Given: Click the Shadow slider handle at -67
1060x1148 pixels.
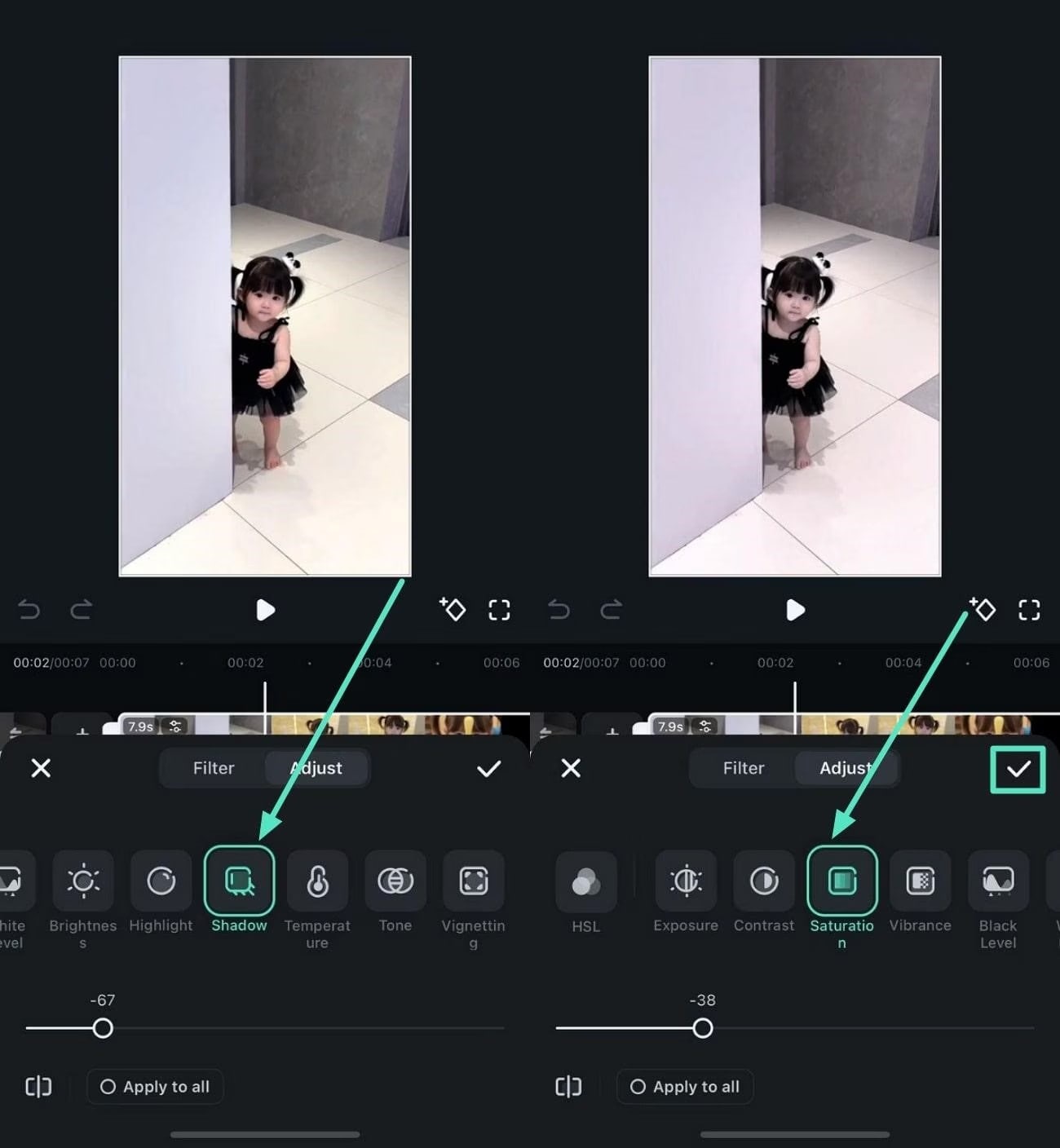Looking at the screenshot, I should (103, 1028).
